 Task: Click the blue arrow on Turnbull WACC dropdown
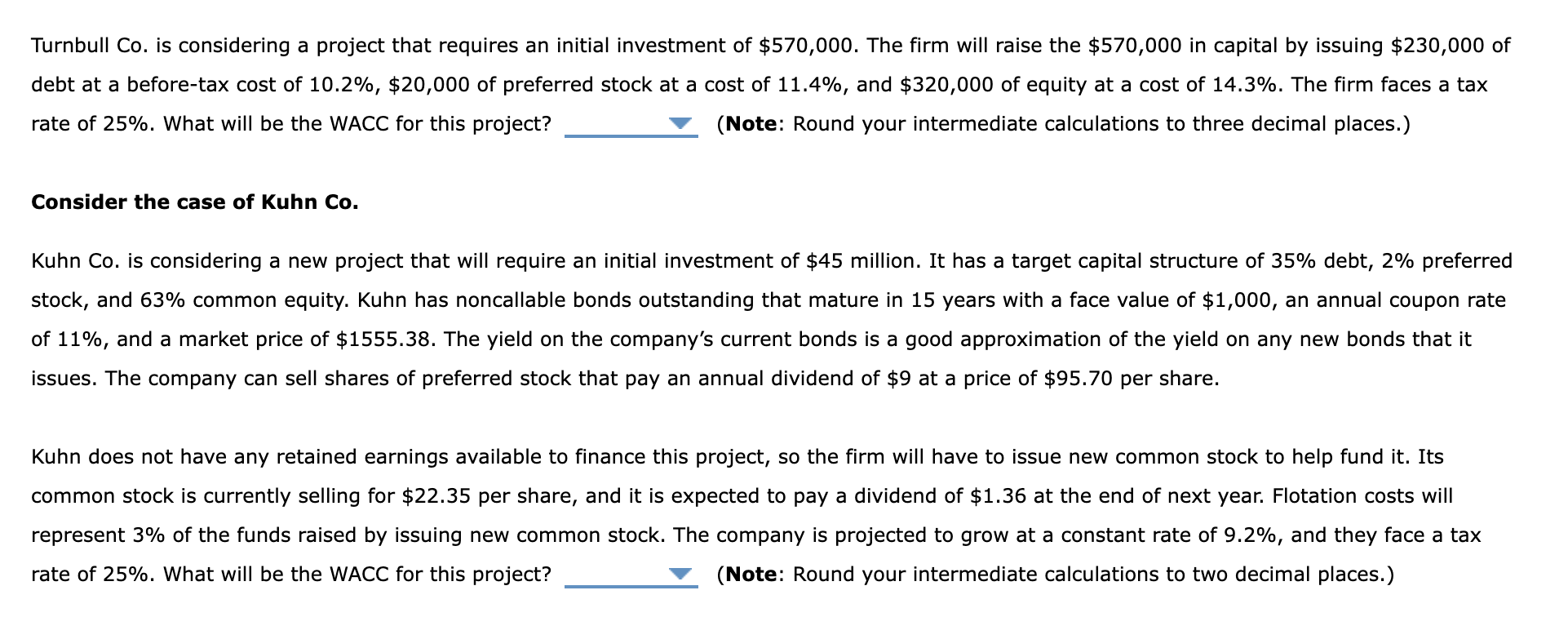pos(680,124)
